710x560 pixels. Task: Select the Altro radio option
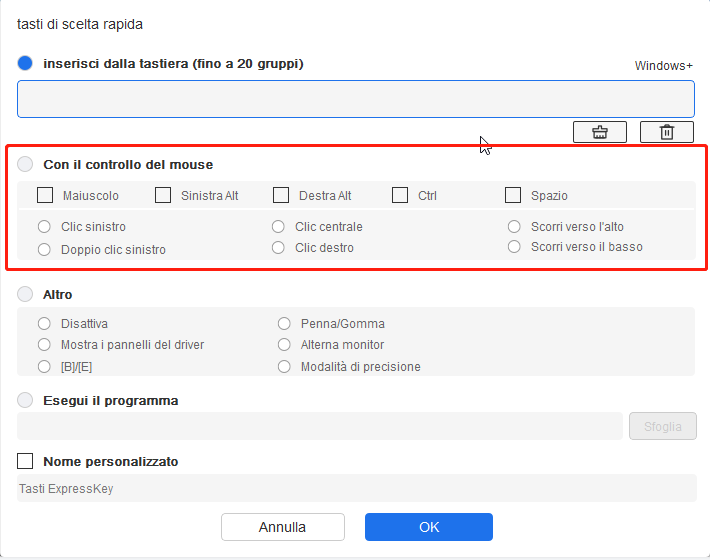pyautogui.click(x=25, y=294)
